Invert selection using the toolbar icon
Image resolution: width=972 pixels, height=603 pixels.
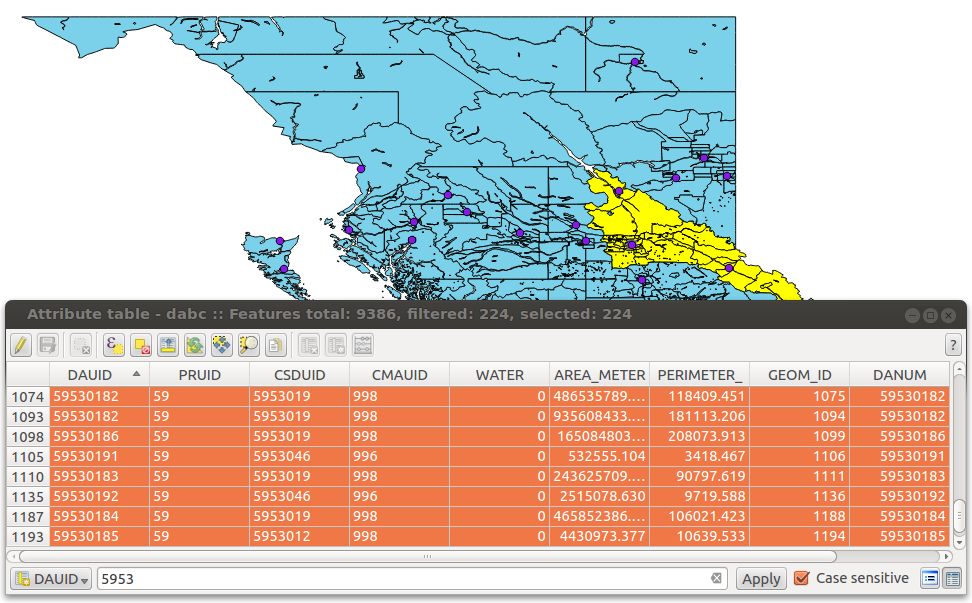coord(195,345)
